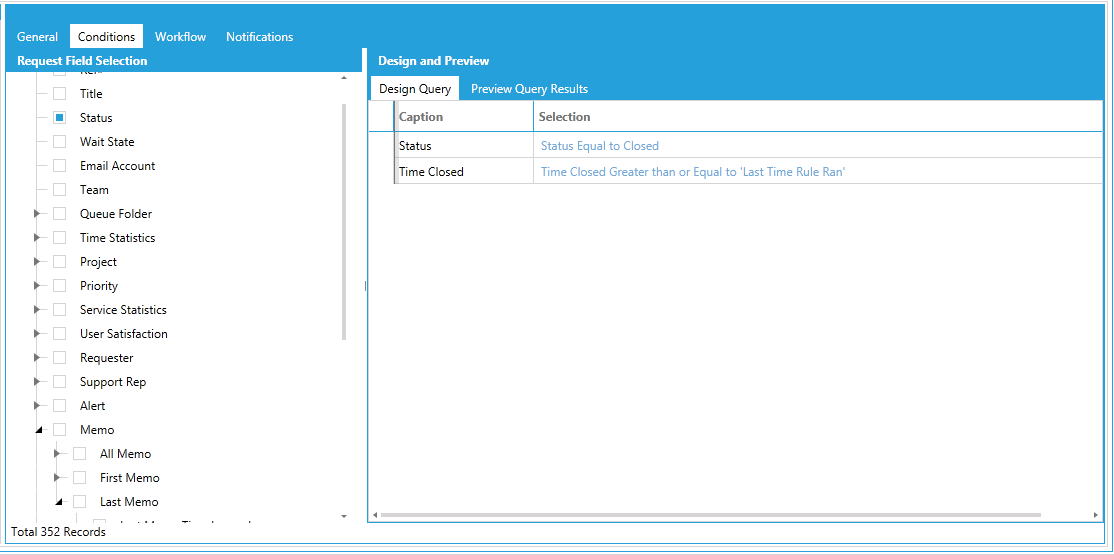Viewport: 1114px width, 555px height.
Task: Enable the Support Rep checkbox
Action: (x=60, y=382)
